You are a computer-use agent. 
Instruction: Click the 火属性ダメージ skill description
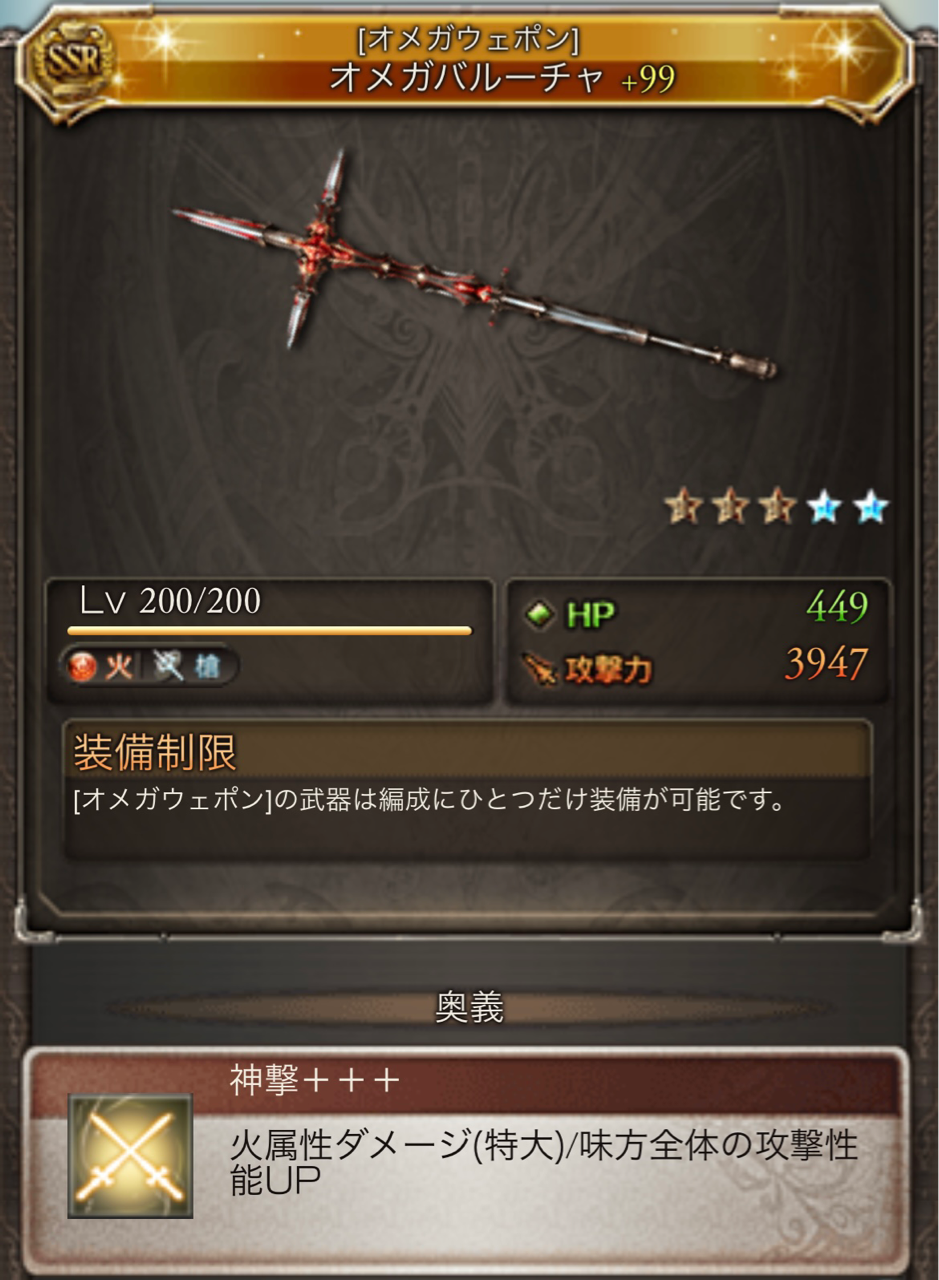tap(544, 1162)
